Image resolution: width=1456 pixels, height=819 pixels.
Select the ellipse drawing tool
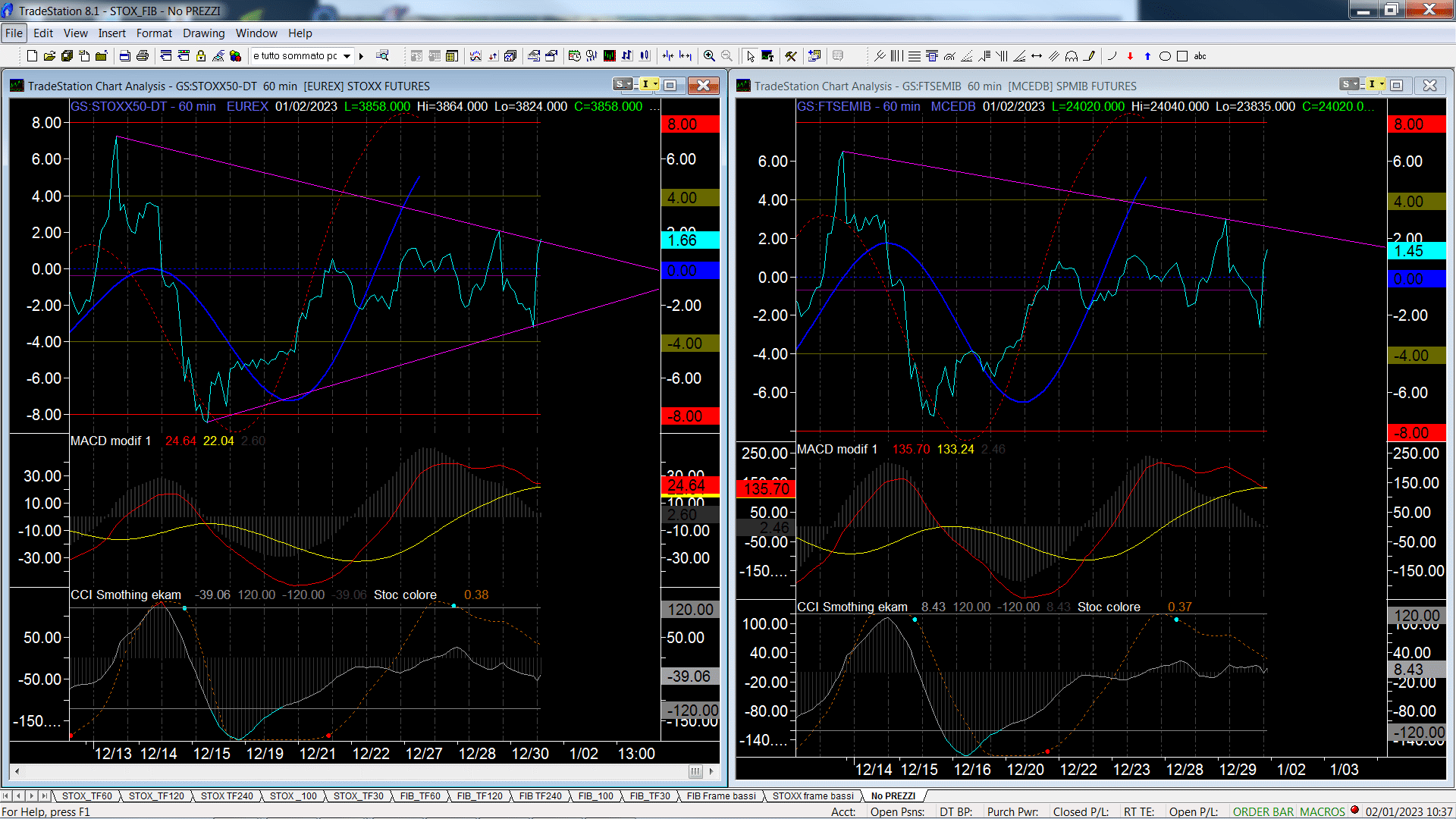pyautogui.click(x=1165, y=56)
